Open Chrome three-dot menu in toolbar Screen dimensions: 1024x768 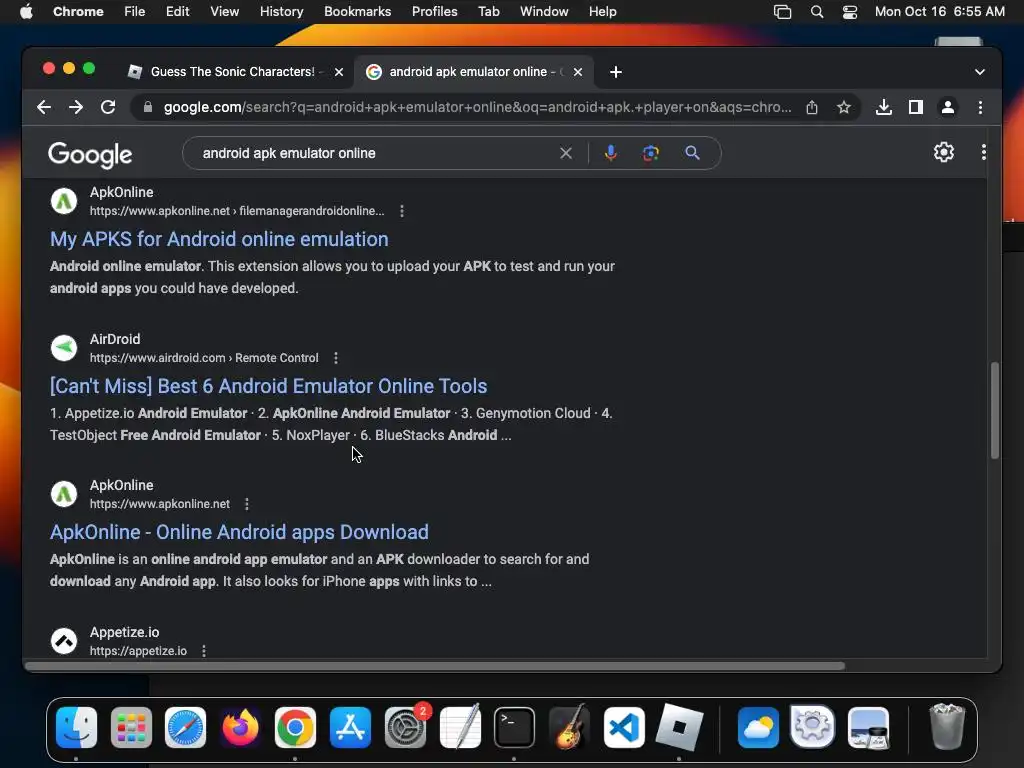[980, 107]
